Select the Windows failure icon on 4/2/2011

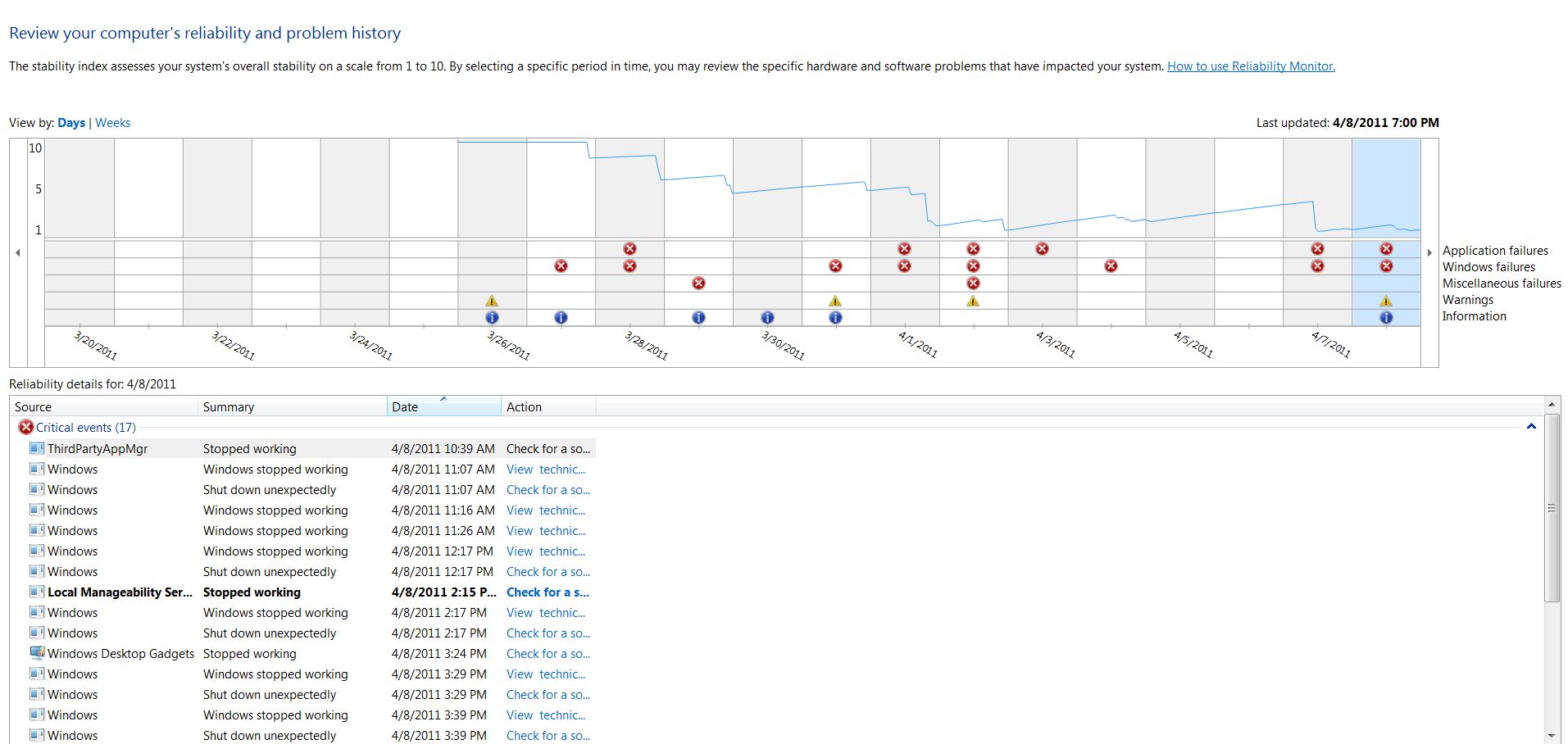pos(973,265)
